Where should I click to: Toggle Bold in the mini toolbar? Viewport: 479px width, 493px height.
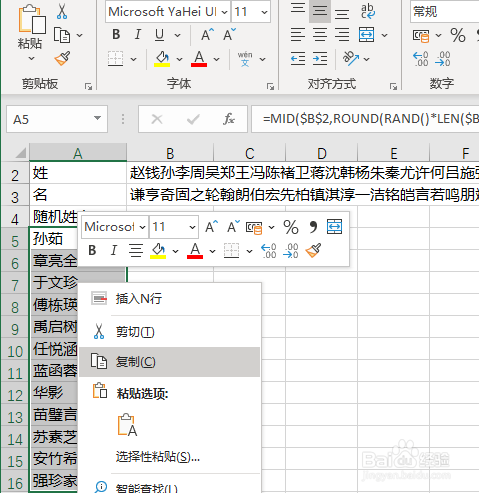(92, 250)
